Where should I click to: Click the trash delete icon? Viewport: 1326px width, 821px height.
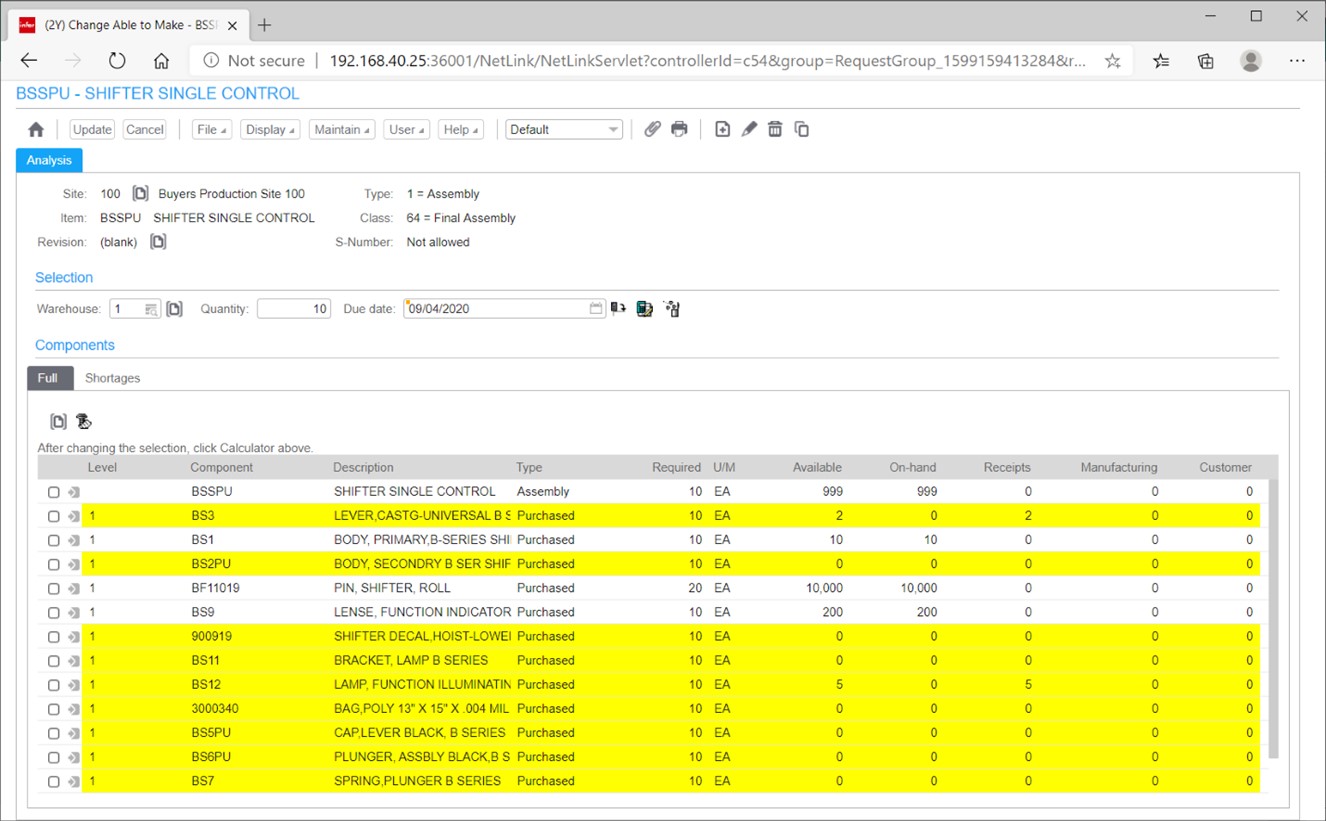click(775, 129)
